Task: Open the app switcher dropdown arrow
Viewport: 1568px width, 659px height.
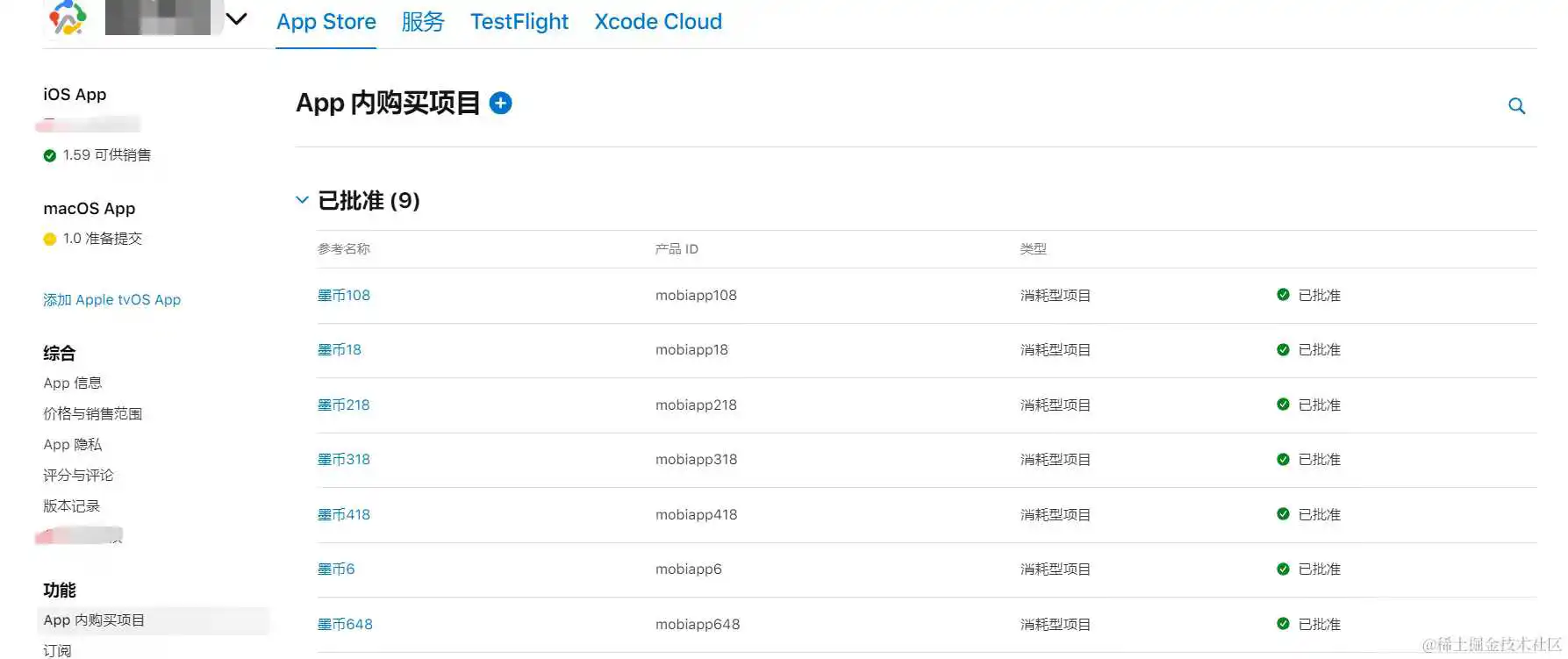Action: click(237, 18)
